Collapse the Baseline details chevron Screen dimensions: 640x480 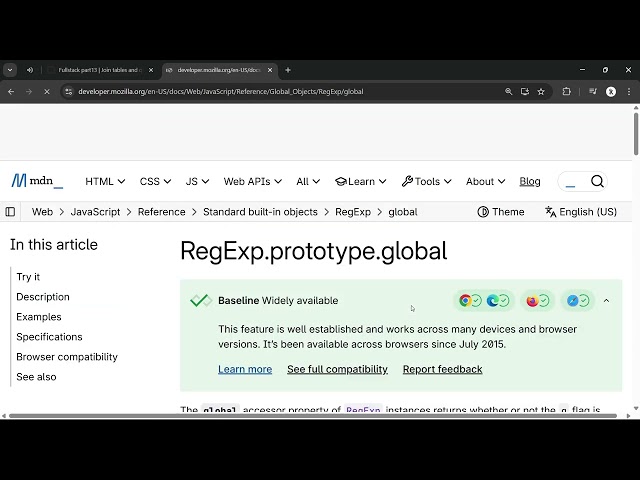click(x=606, y=300)
